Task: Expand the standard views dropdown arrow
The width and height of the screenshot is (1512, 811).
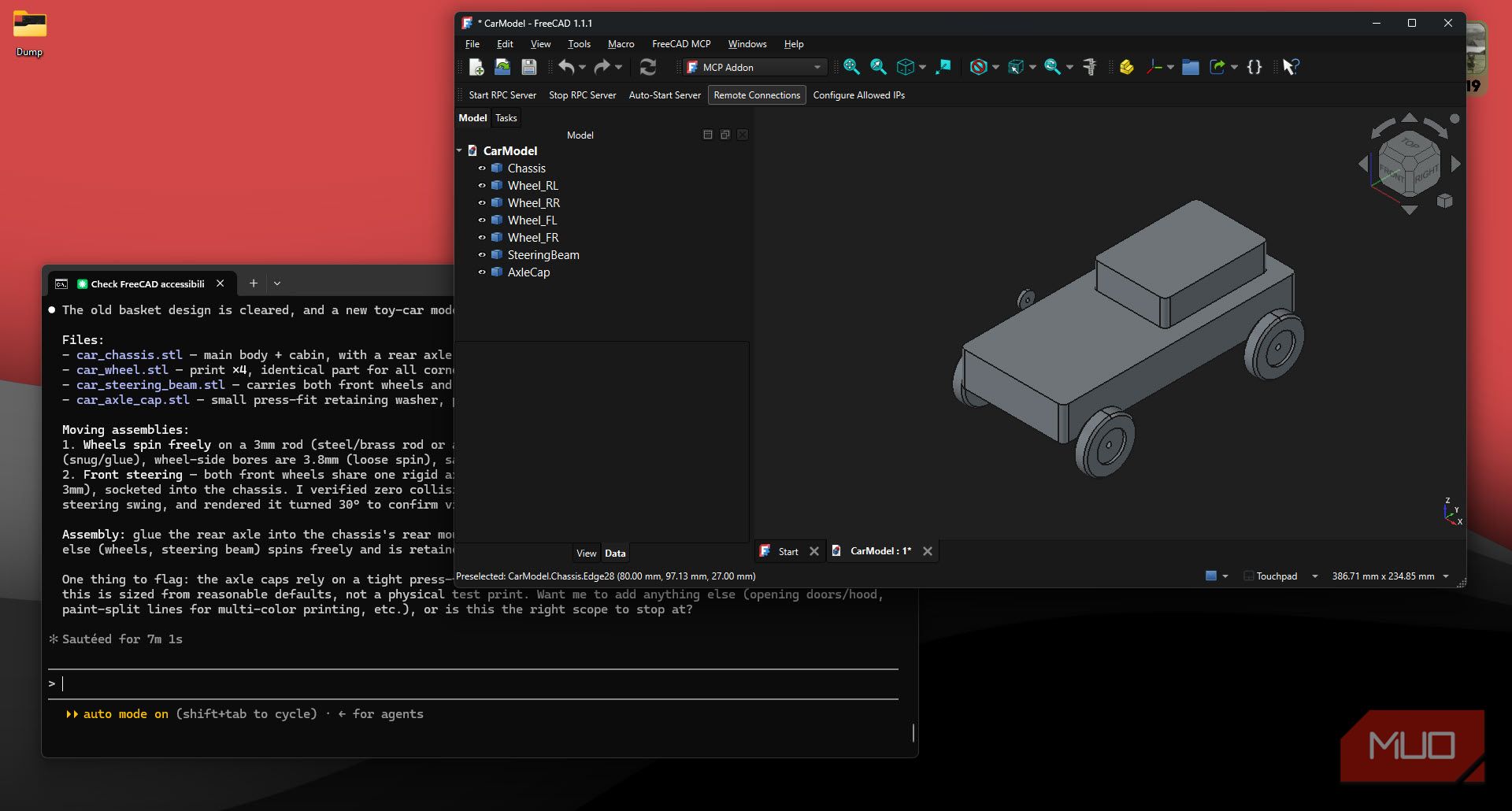Action: pos(922,68)
